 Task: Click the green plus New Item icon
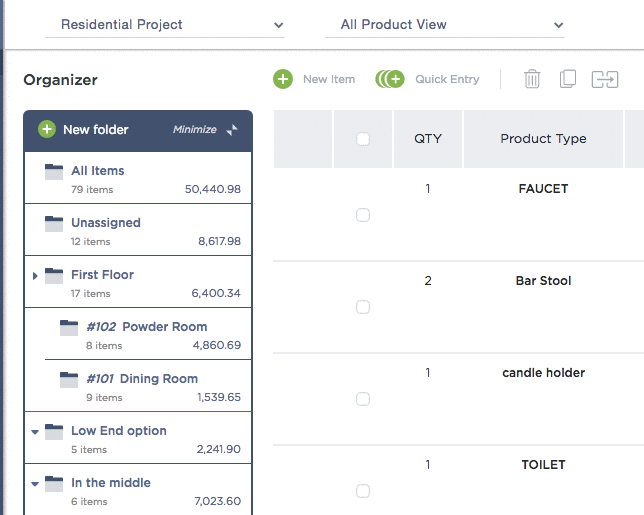(x=283, y=79)
